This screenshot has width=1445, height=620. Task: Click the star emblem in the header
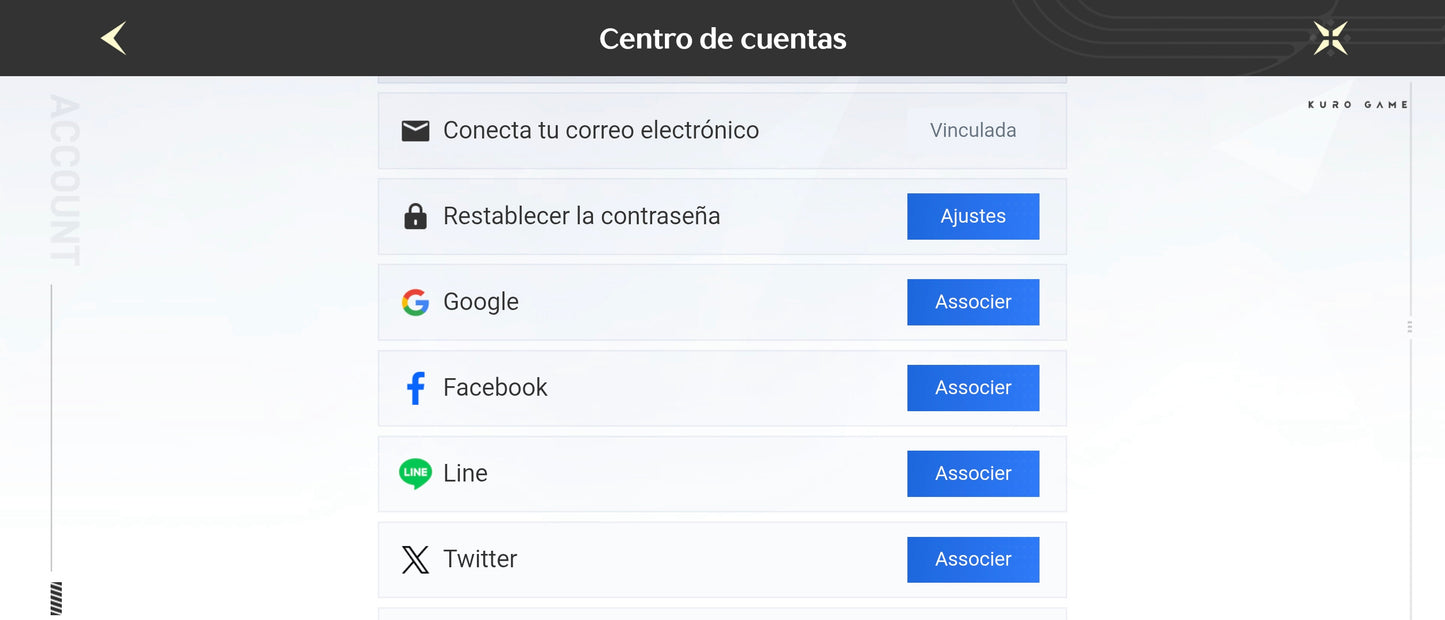[x=1330, y=39]
